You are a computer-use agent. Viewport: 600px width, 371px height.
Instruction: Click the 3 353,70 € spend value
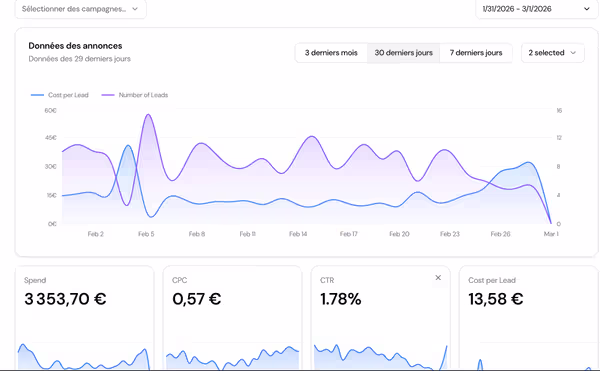pos(65,299)
